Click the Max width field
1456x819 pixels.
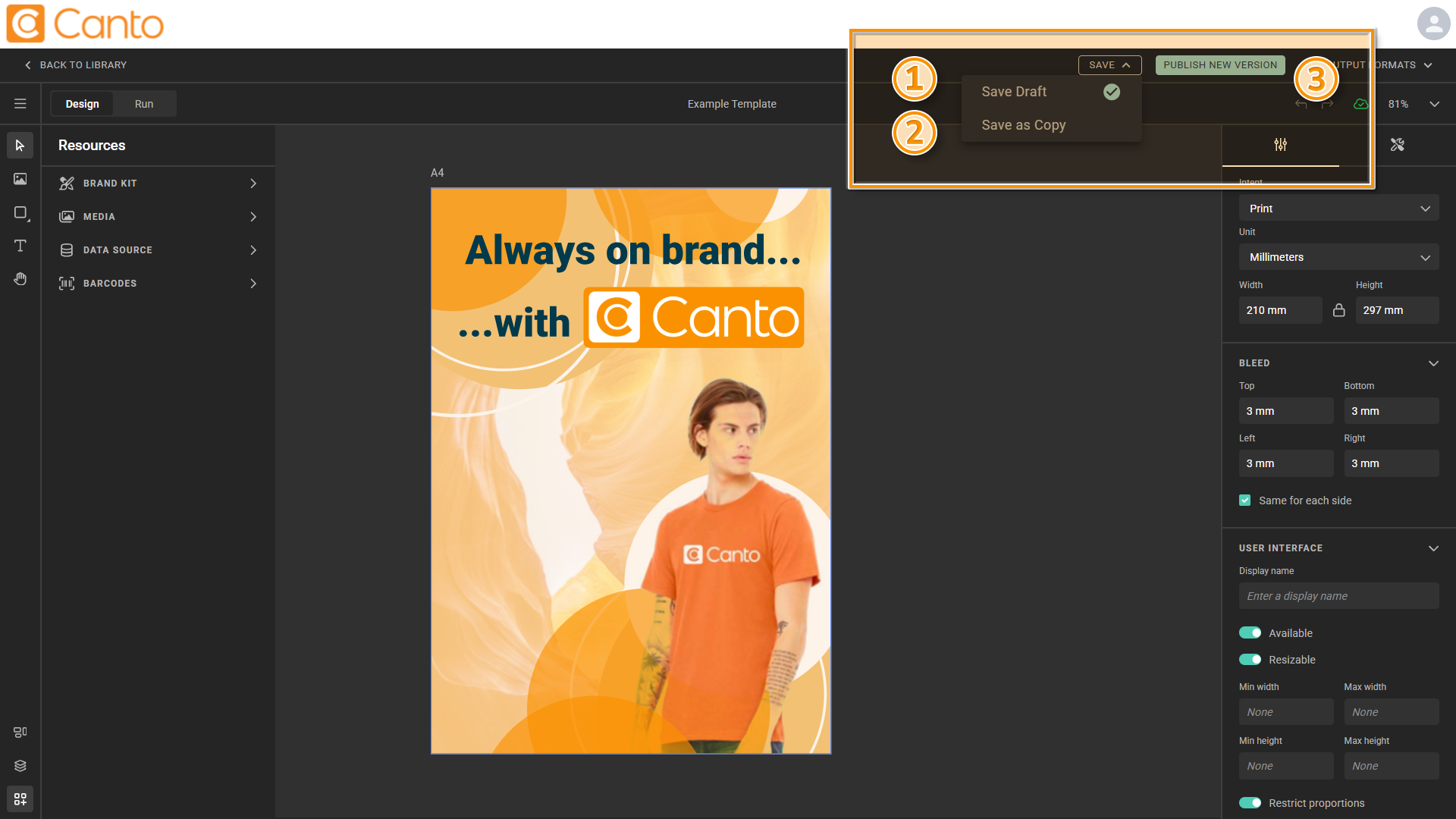pyautogui.click(x=1392, y=712)
